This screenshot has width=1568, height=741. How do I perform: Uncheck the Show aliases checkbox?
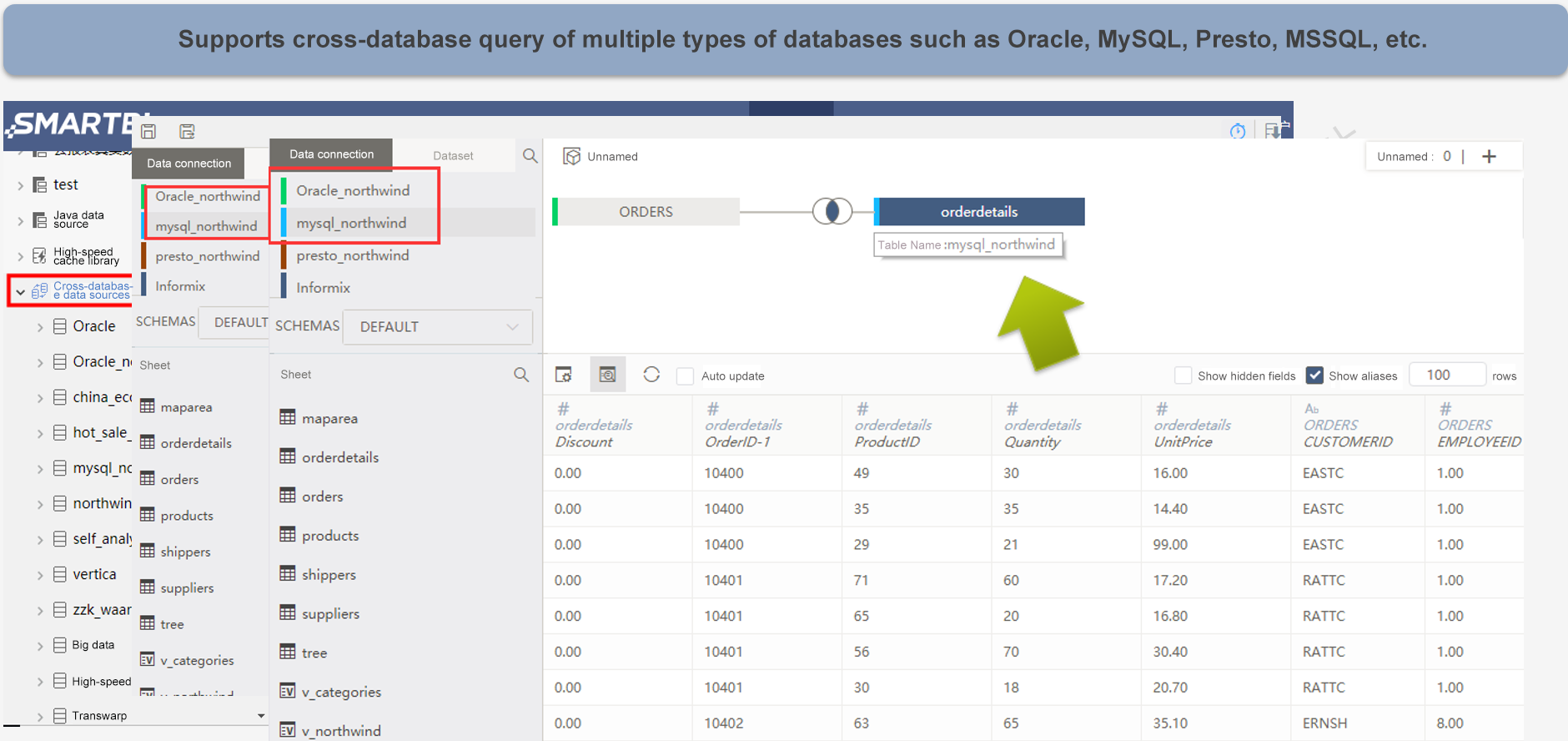pos(1314,376)
